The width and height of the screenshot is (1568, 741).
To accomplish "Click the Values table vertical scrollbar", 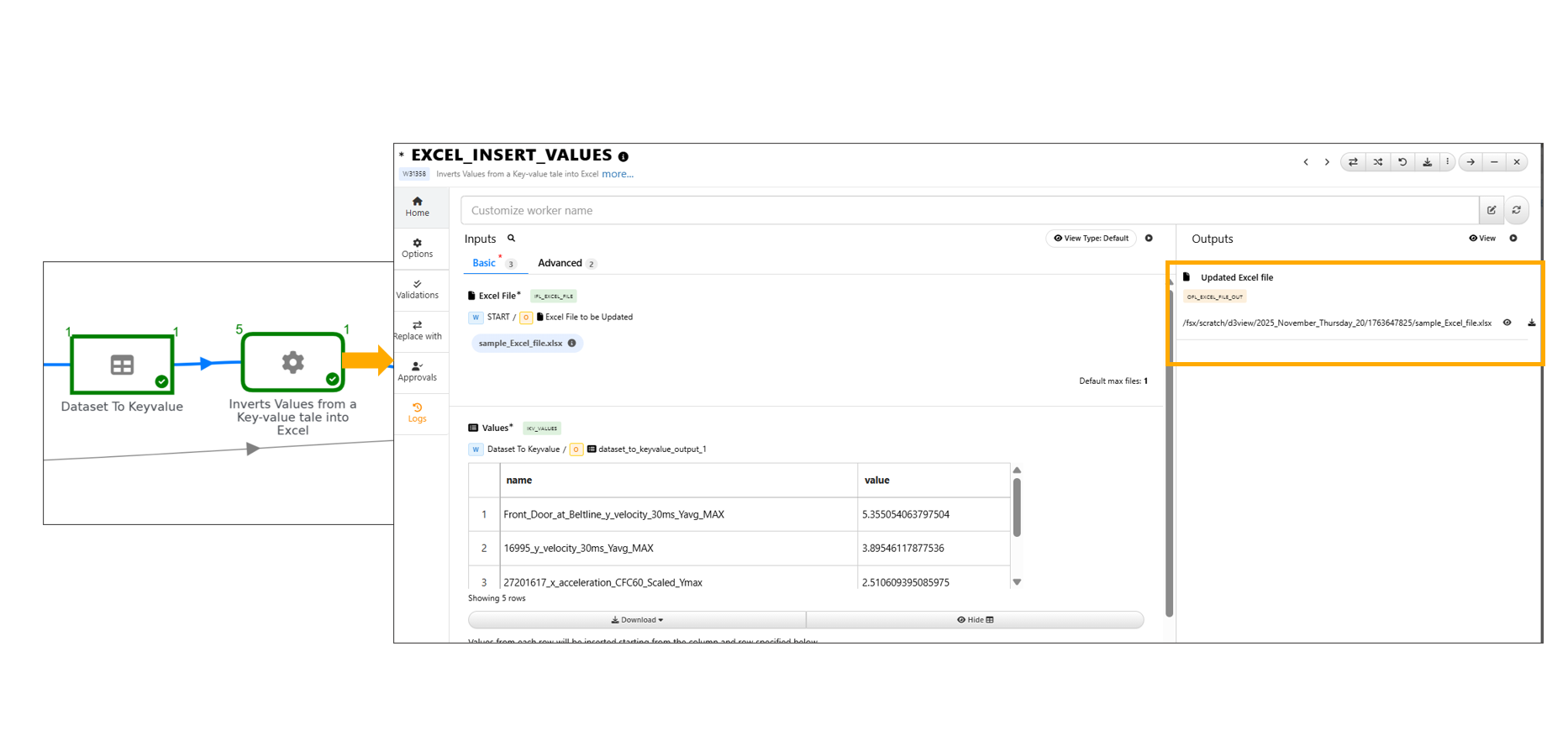I will click(x=1017, y=508).
